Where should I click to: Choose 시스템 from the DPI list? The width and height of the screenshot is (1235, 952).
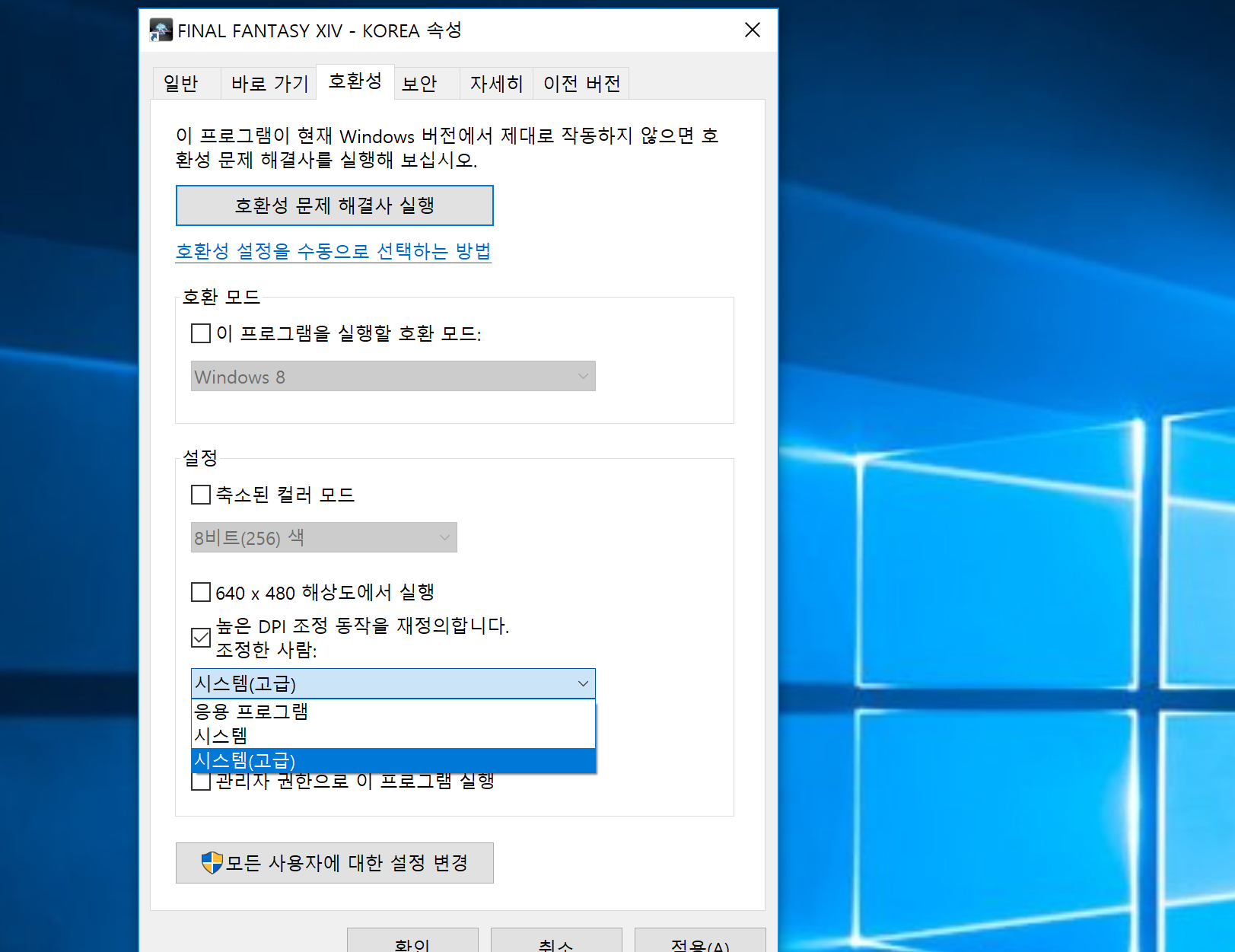pos(393,736)
